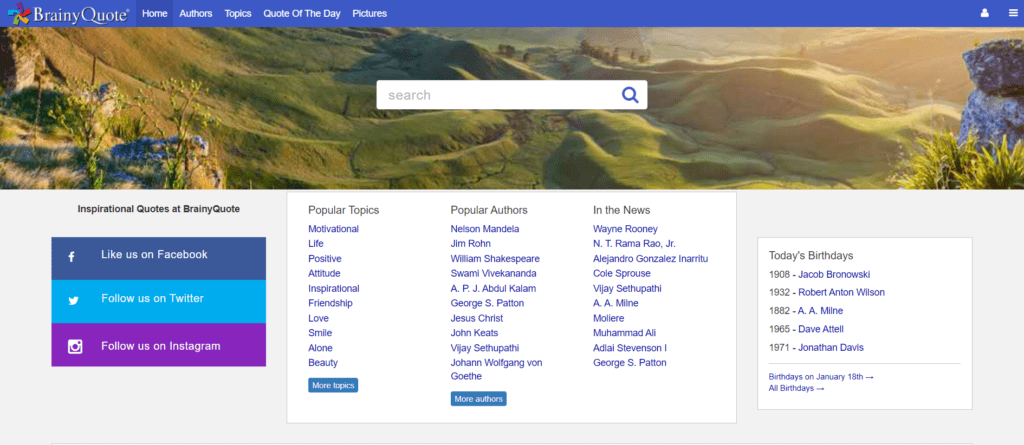Open the Pictures nav item
The image size is (1024, 445).
370,13
